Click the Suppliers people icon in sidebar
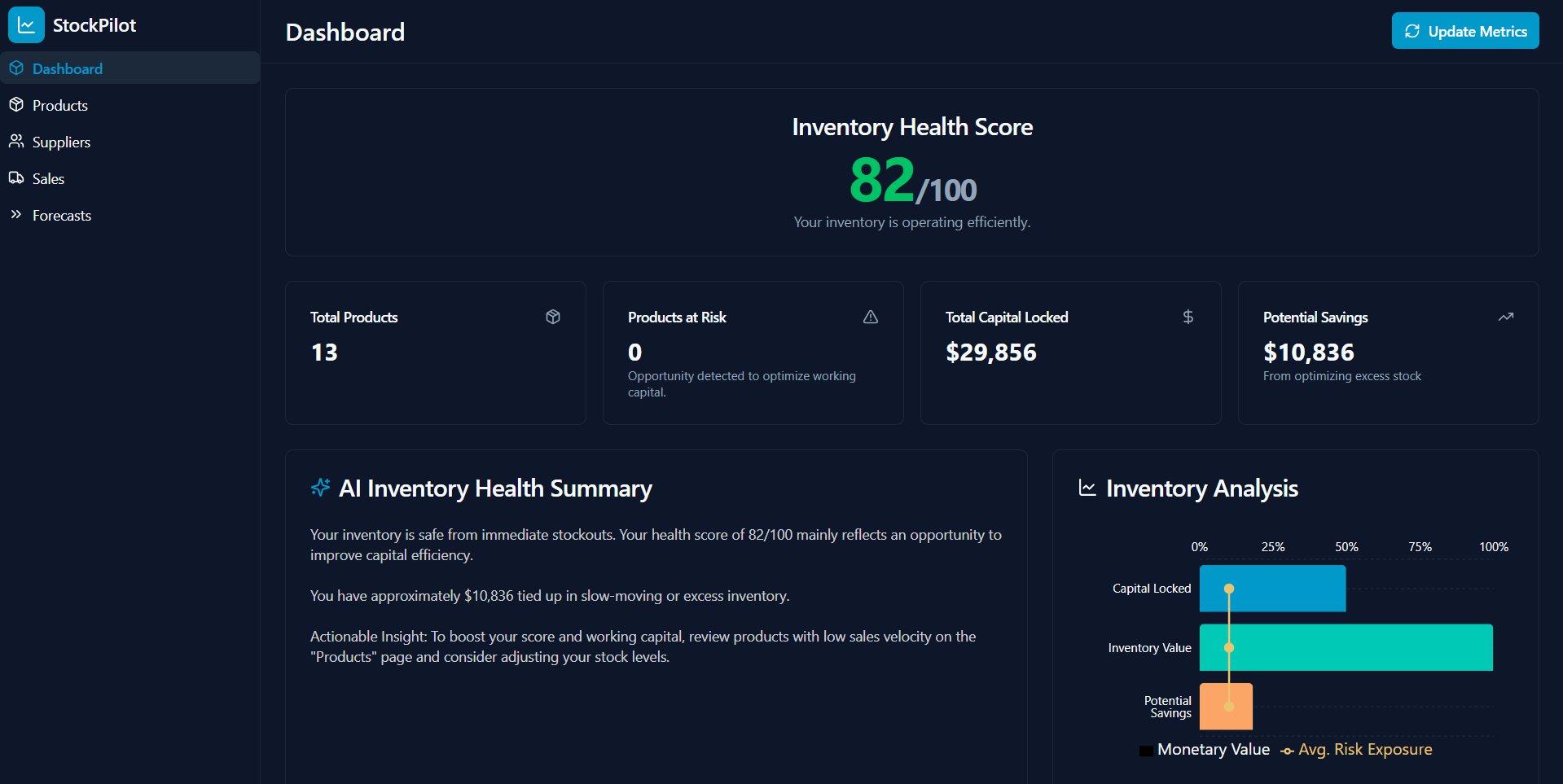 [x=17, y=141]
